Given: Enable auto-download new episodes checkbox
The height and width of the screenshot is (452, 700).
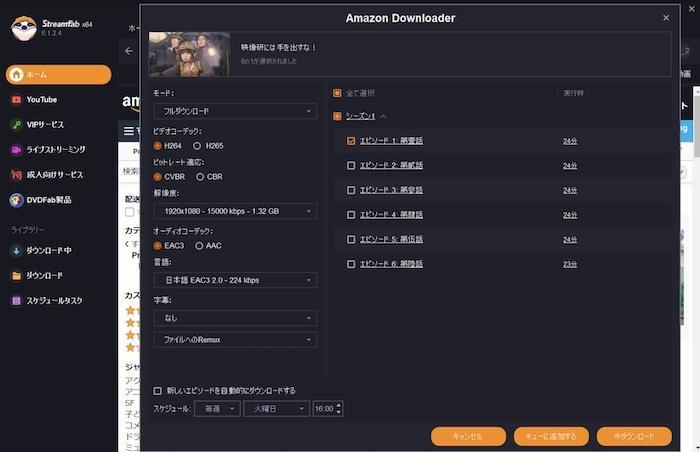Looking at the screenshot, I should point(157,391).
